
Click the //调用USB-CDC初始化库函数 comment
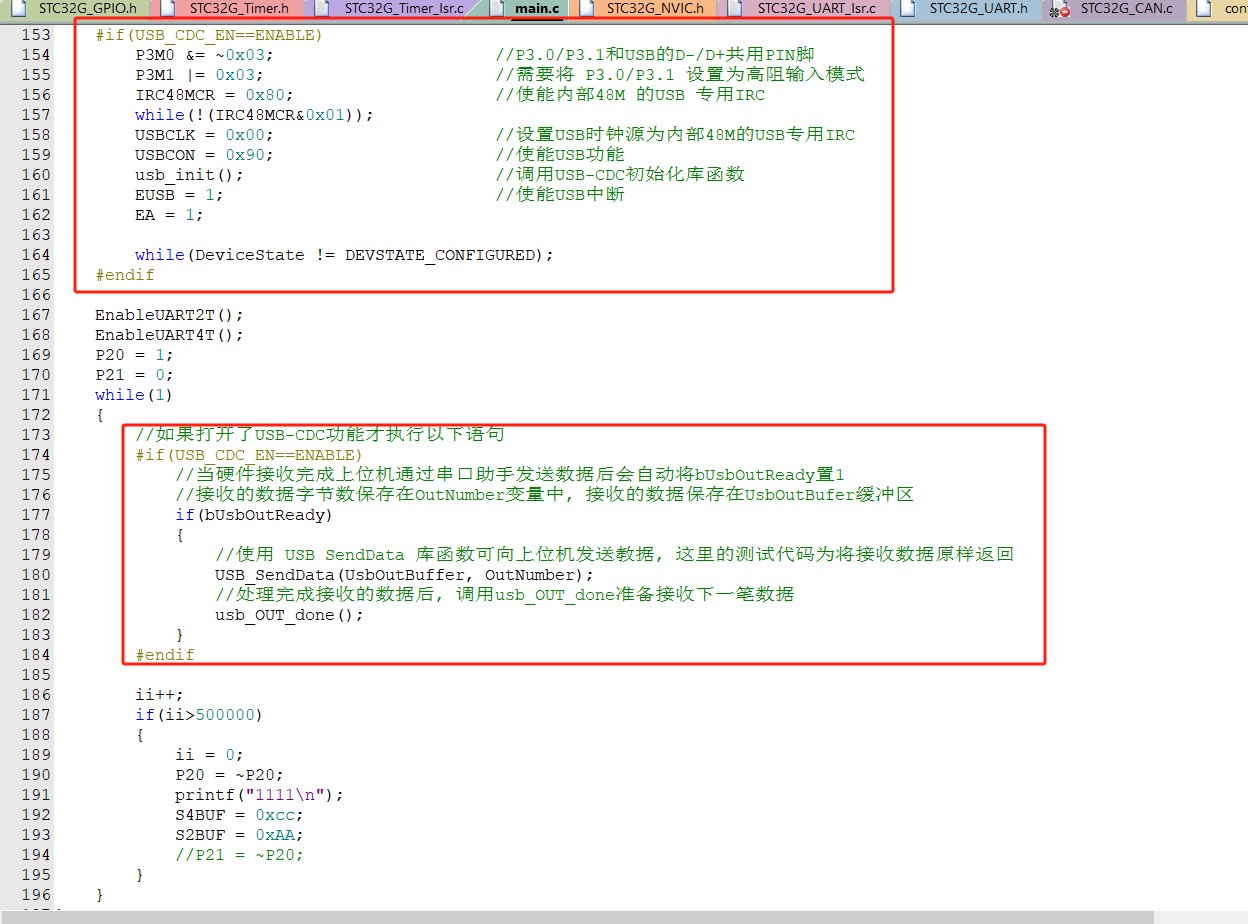[x=620, y=175]
